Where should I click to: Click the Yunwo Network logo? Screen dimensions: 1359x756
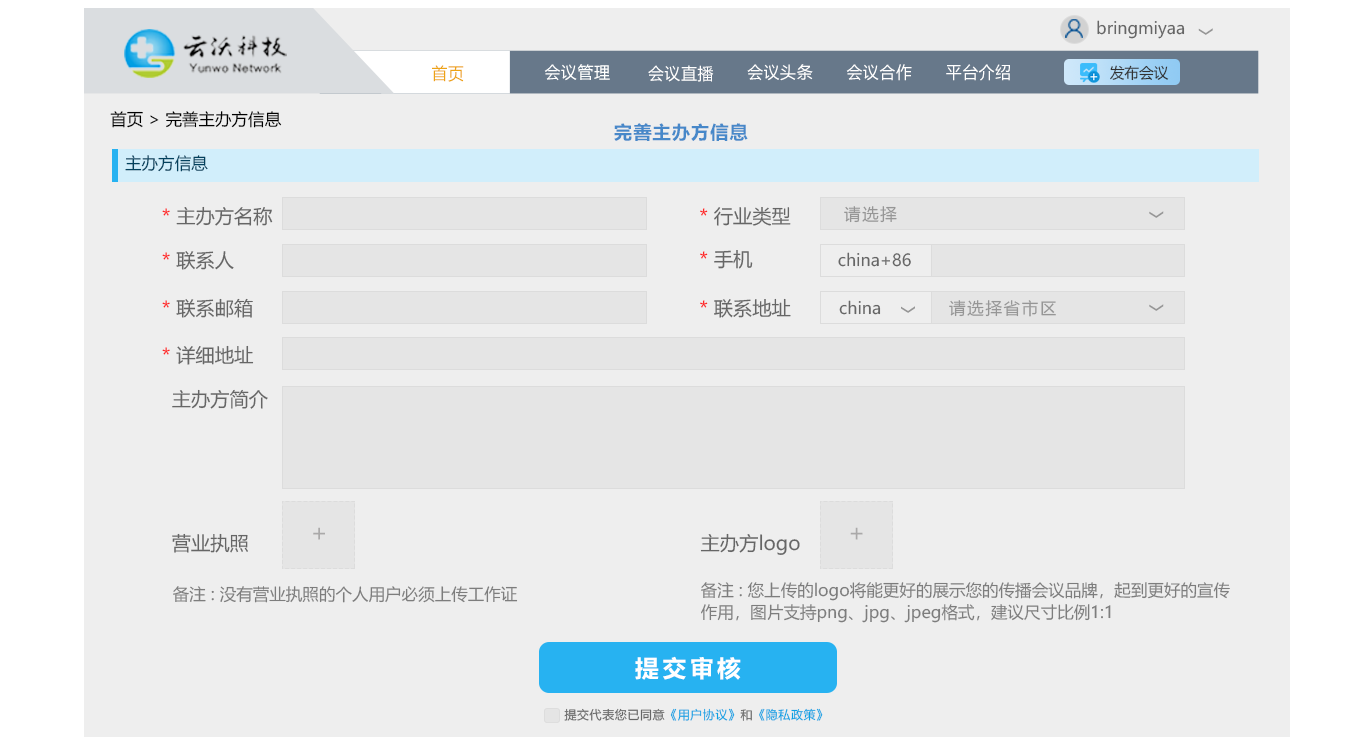tap(205, 53)
